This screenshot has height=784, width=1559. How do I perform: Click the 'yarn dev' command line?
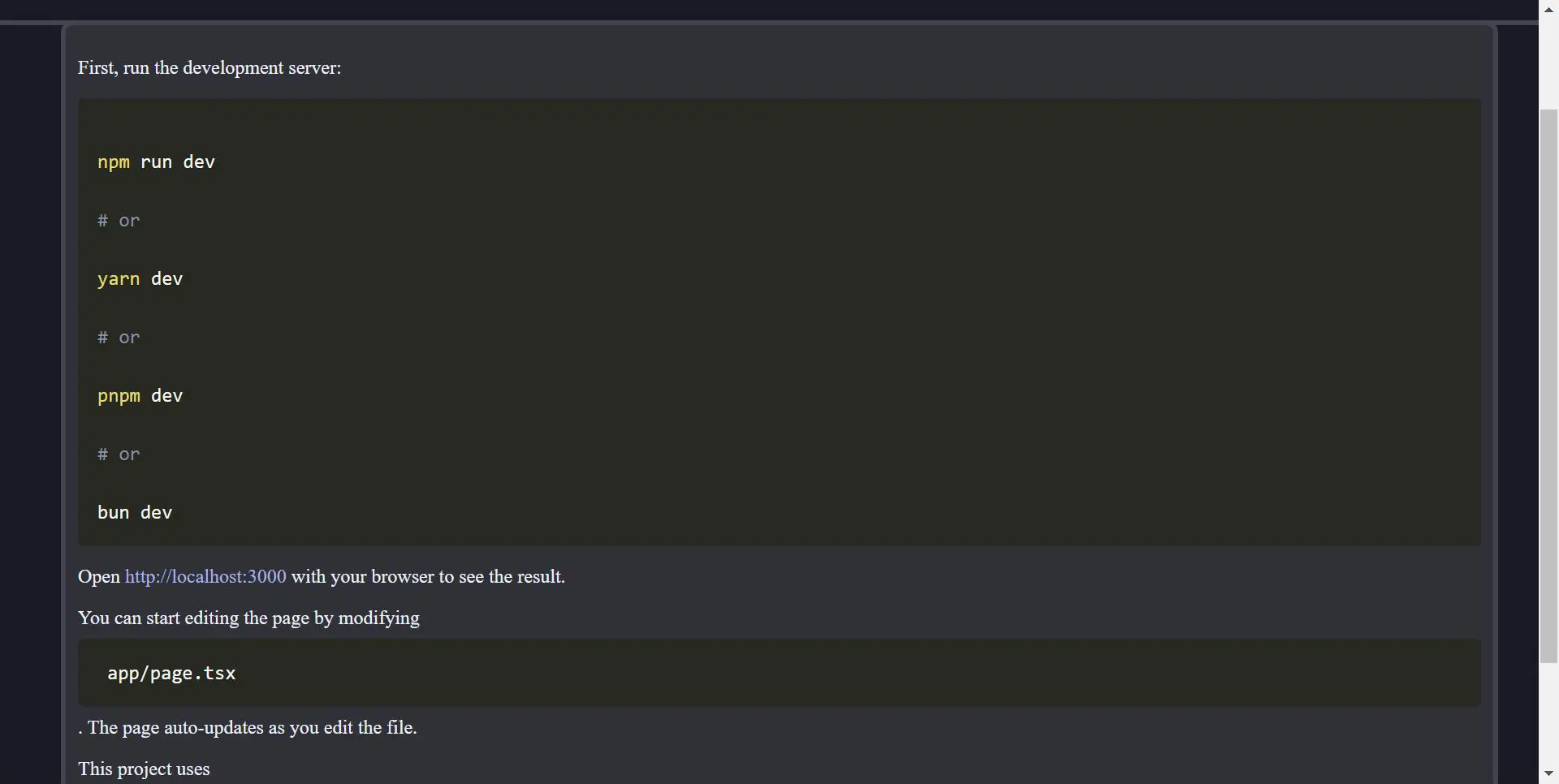(140, 279)
